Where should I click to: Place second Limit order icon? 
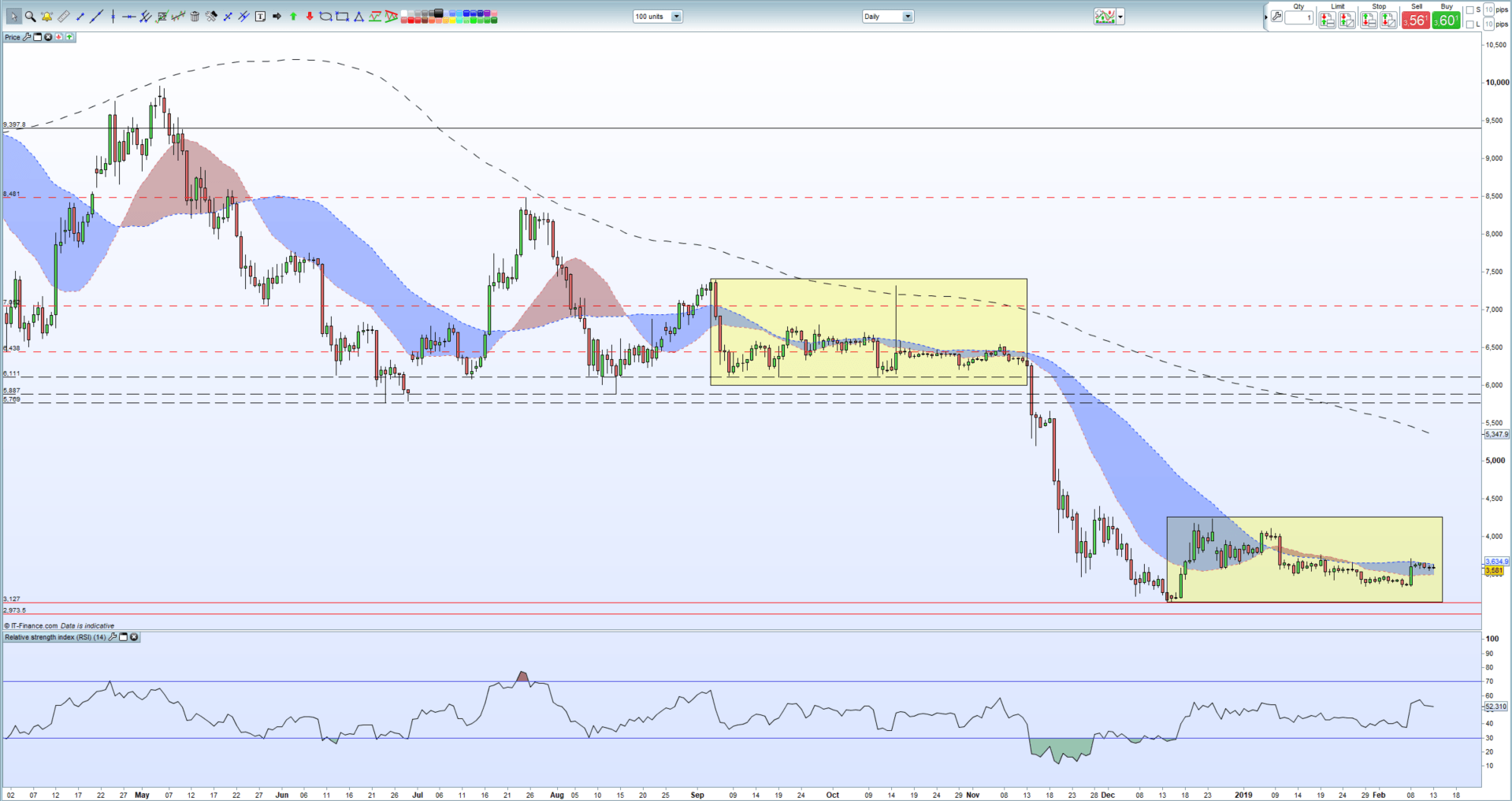[1347, 20]
